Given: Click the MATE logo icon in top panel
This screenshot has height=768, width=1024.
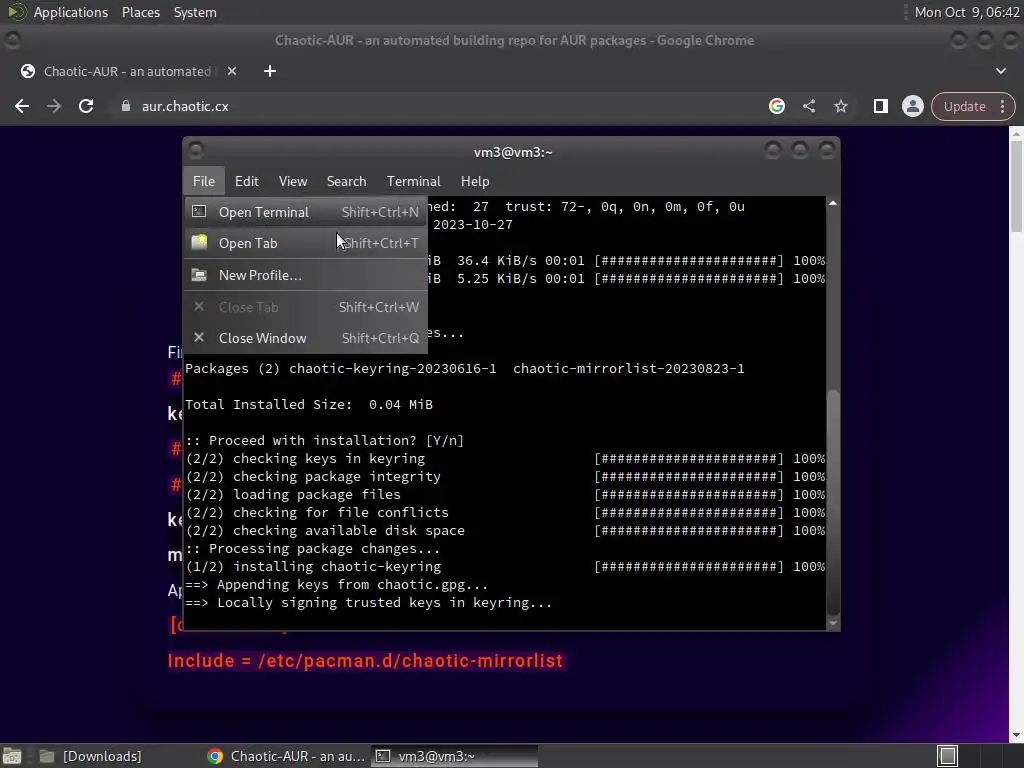Looking at the screenshot, I should [x=16, y=12].
